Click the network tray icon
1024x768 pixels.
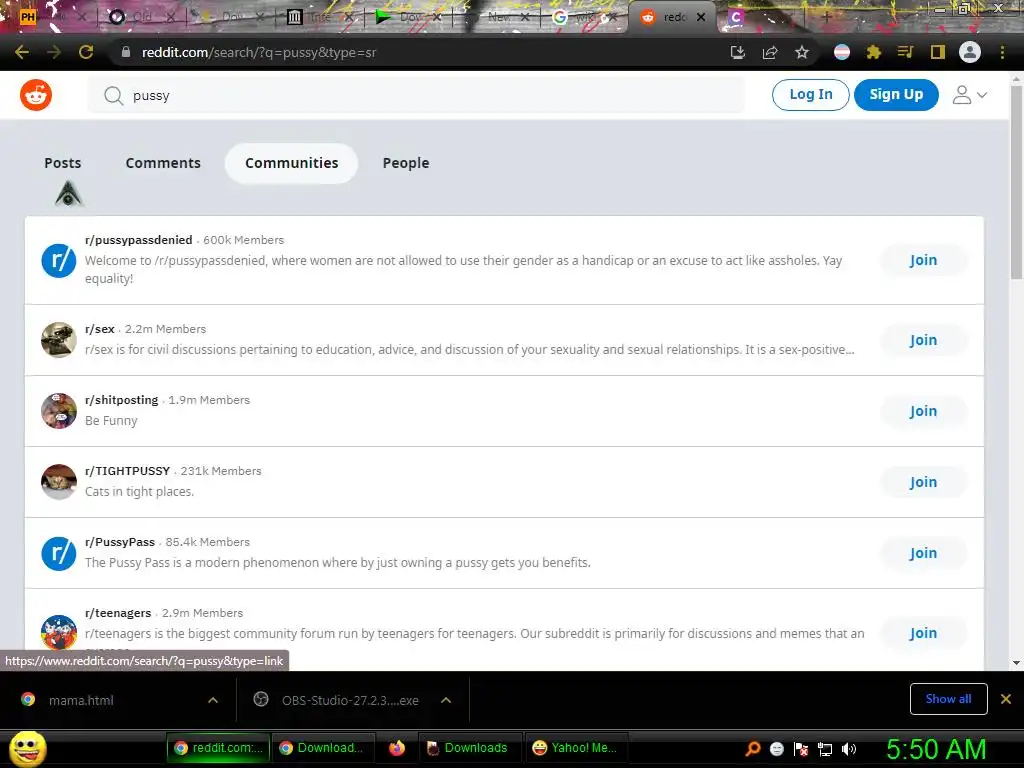click(825, 749)
